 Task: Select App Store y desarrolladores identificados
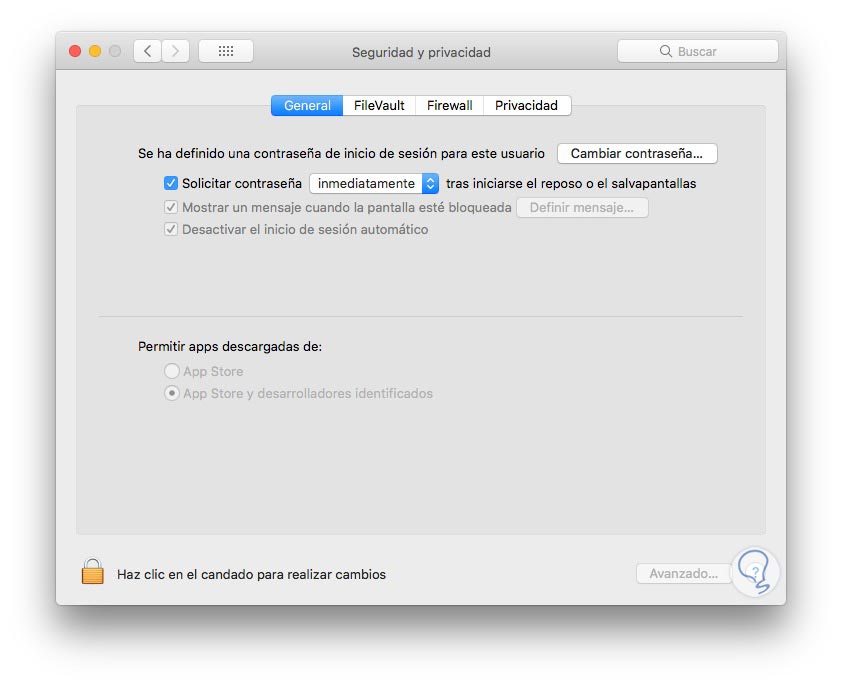[x=172, y=393]
